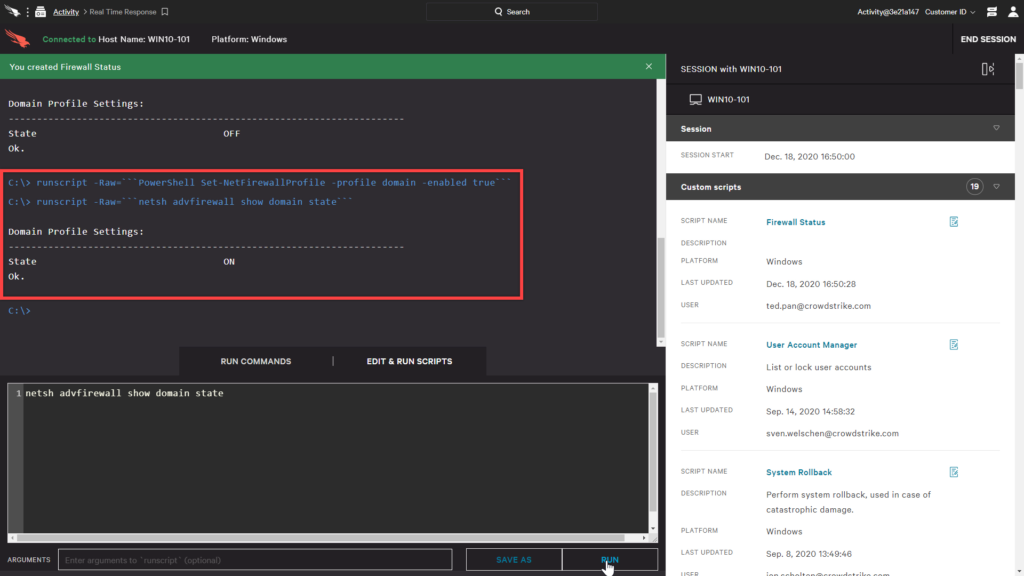The height and width of the screenshot is (576, 1024).
Task: Click the session start date value
Action: 810,157
